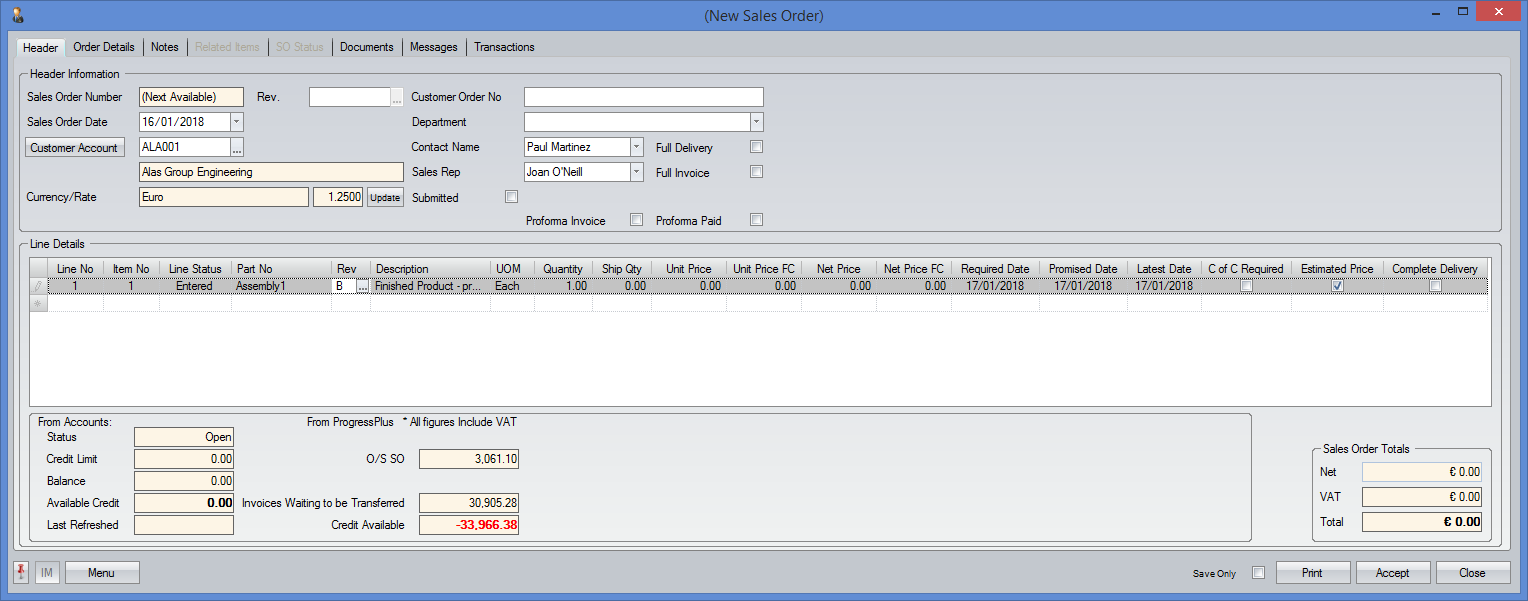Switch to the Order Details tab

coord(104,47)
